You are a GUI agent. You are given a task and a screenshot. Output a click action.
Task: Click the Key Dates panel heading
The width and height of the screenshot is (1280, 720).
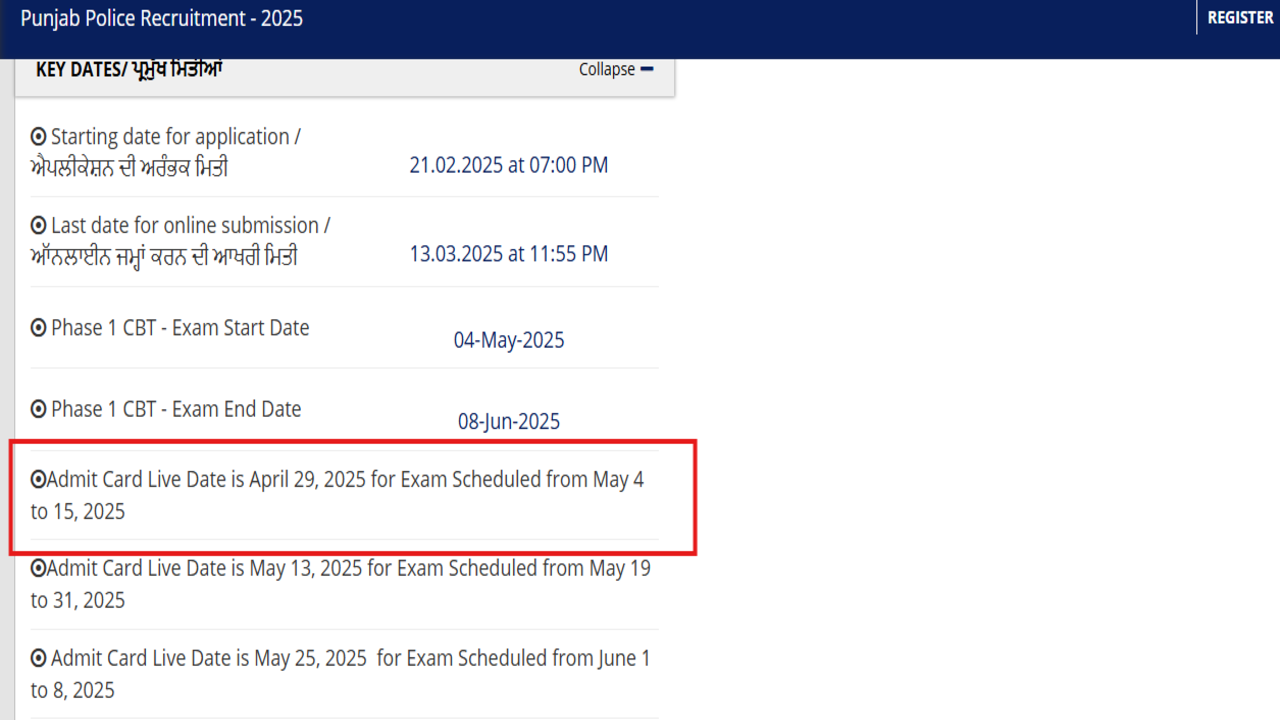(129, 69)
